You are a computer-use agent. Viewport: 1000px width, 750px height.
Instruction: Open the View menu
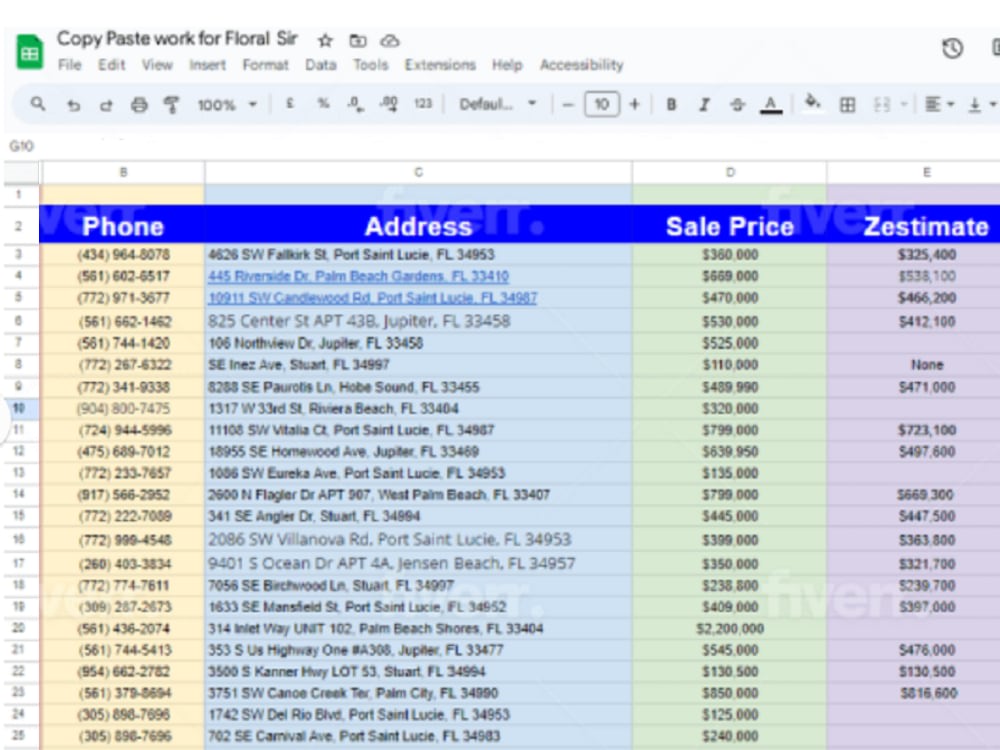[157, 65]
